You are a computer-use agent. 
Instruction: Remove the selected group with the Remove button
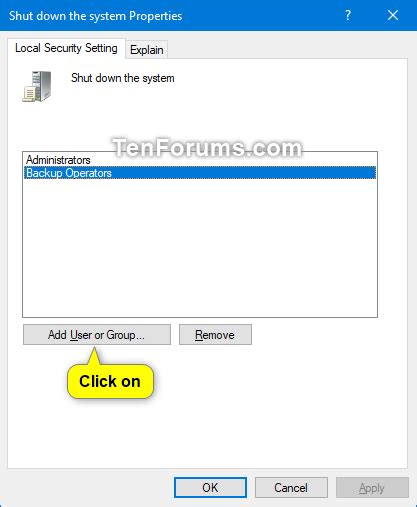215,335
